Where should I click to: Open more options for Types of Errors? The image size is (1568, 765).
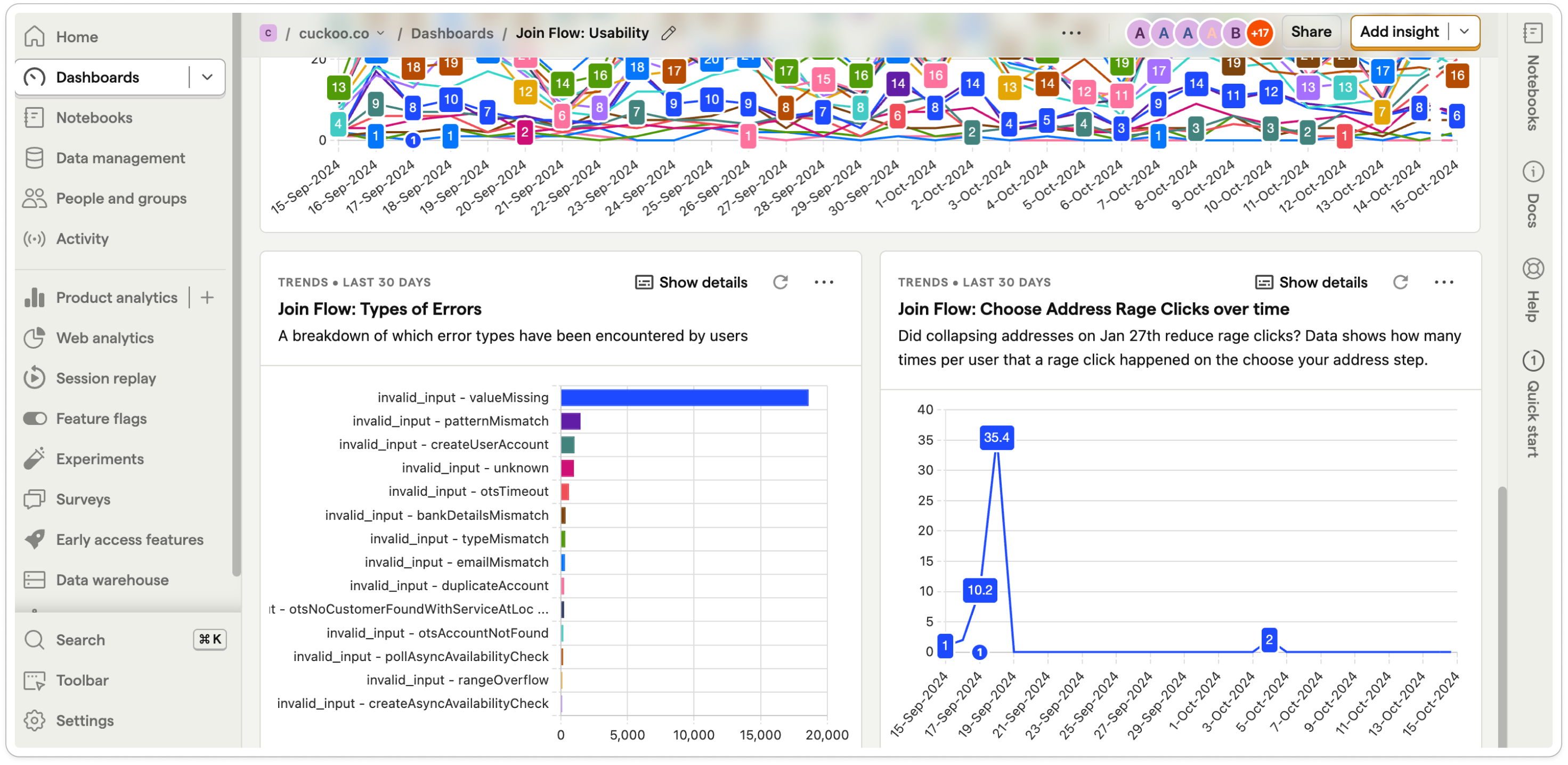click(x=824, y=282)
